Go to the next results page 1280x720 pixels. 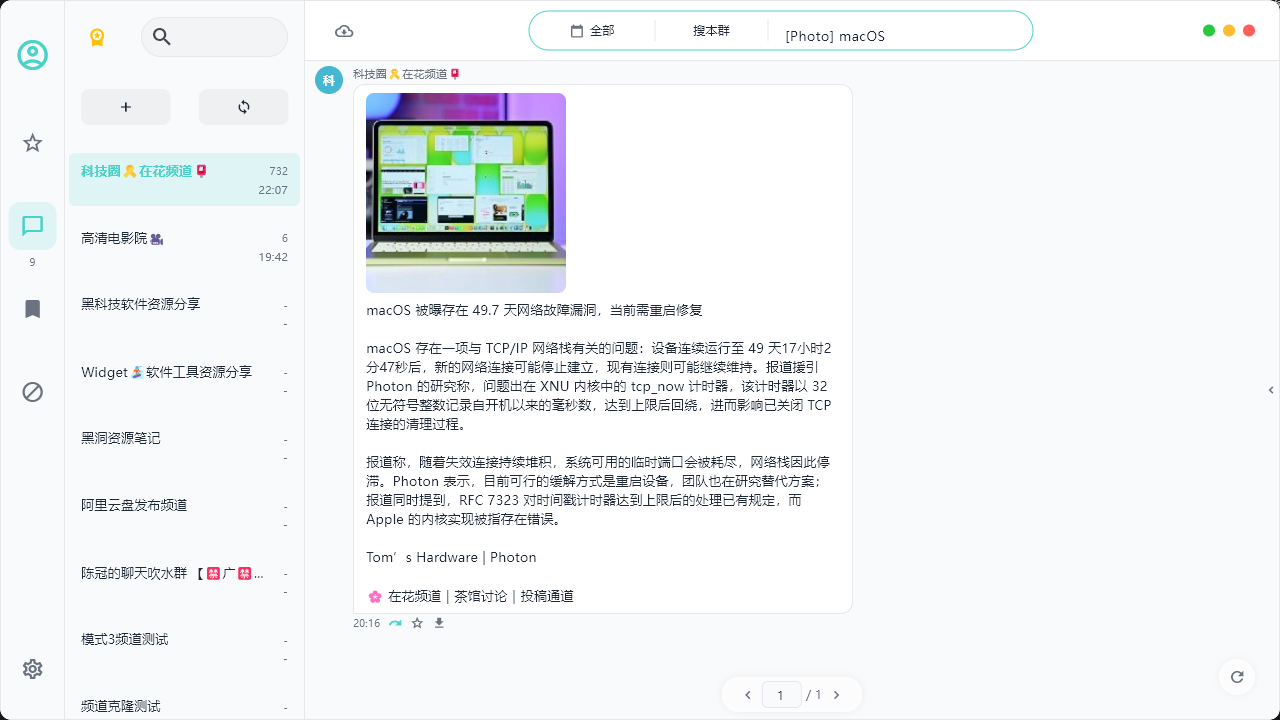837,695
